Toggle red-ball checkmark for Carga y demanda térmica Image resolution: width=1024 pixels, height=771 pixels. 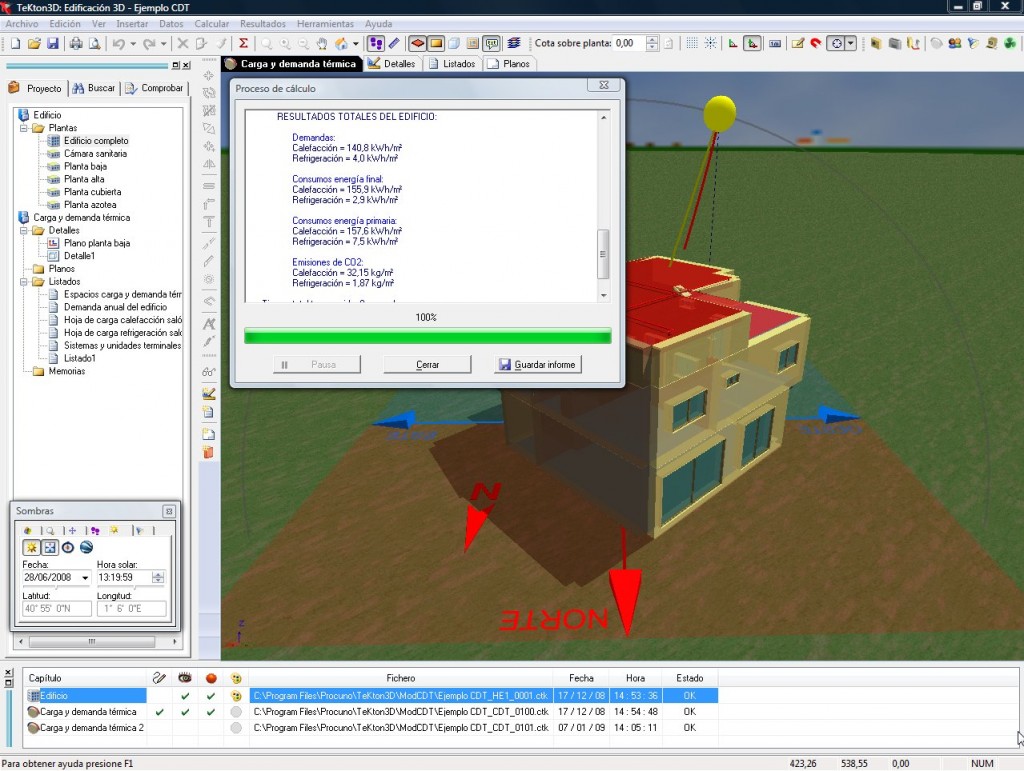click(211, 712)
